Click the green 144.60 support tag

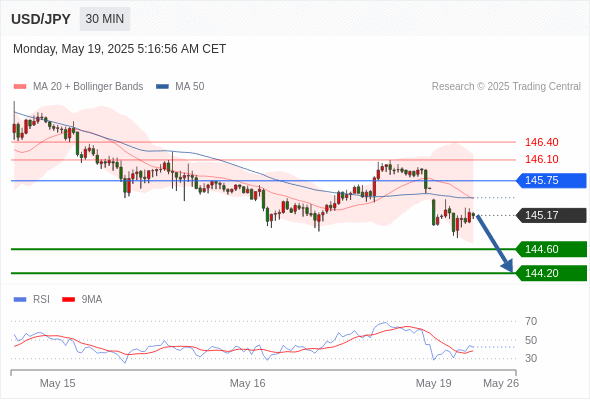[x=551, y=249]
